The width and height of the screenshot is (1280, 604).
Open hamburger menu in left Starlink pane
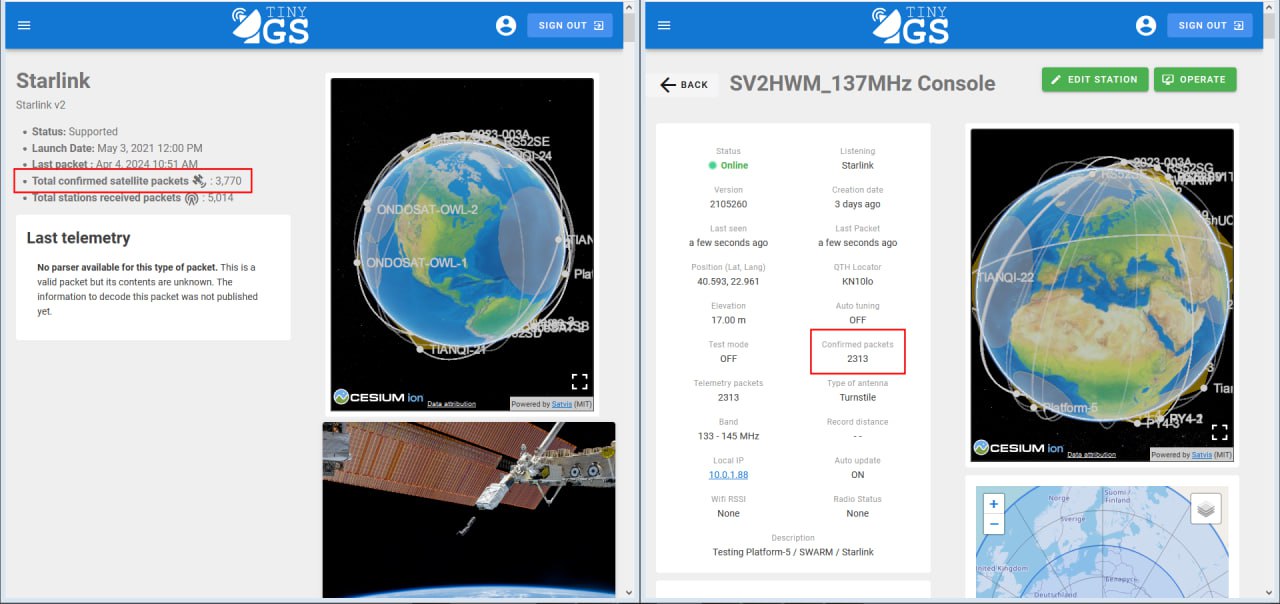tap(24, 26)
